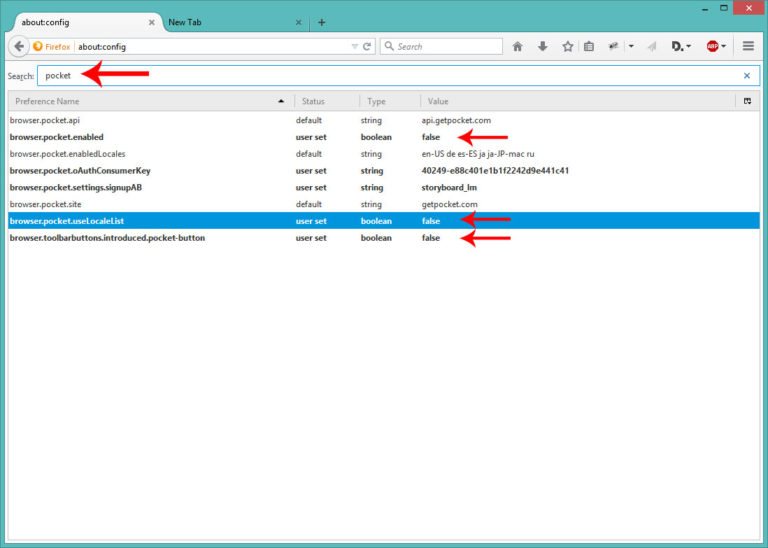Select the about:config tab
The image size is (768, 548).
click(x=81, y=23)
